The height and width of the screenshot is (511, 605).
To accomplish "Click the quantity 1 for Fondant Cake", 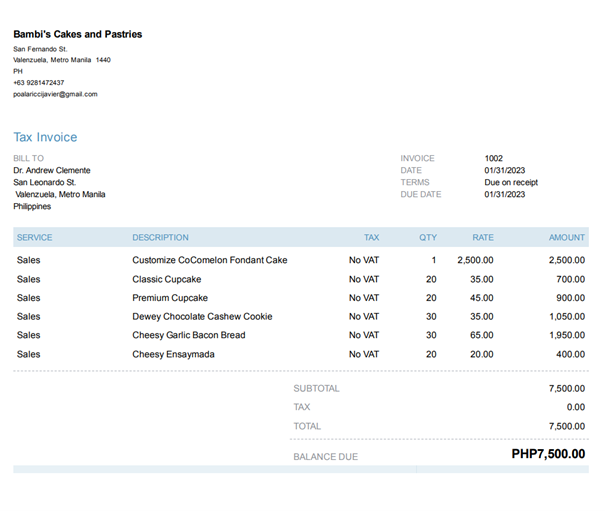I will point(434,260).
